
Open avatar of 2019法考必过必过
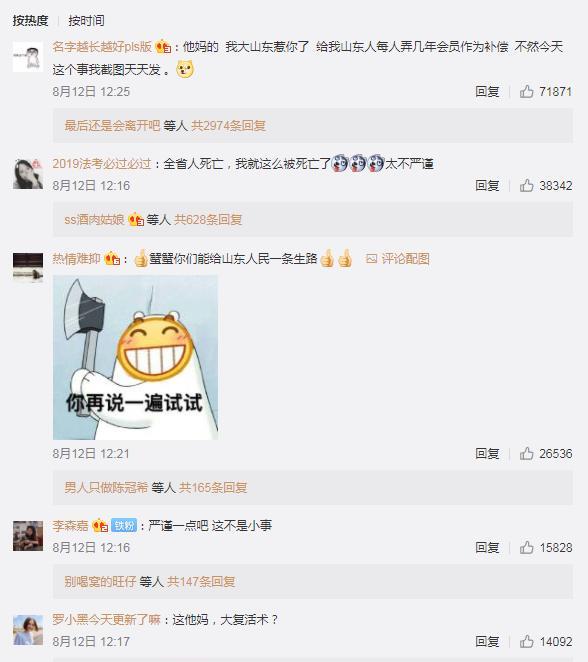pos(28,174)
